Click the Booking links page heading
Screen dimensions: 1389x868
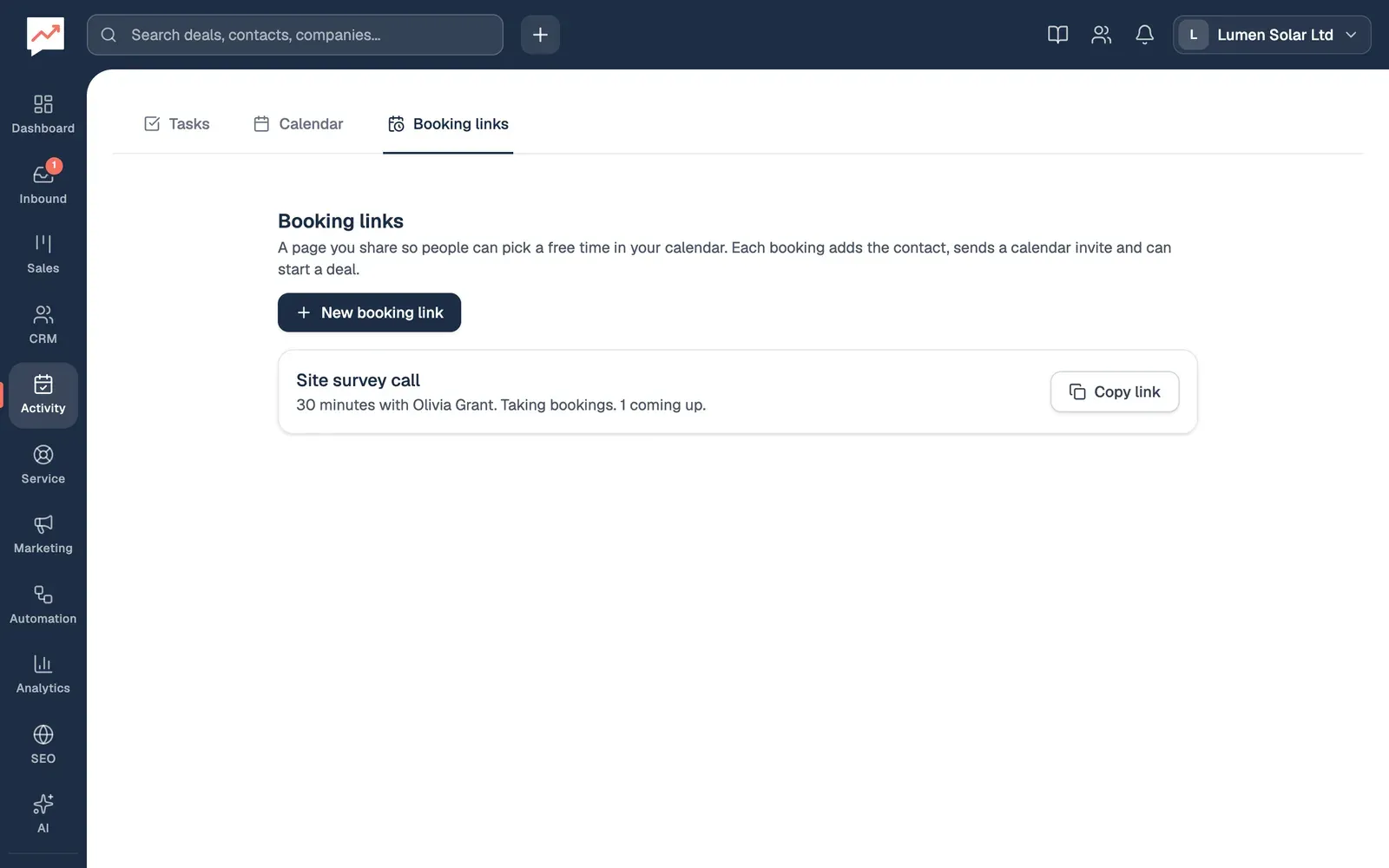(340, 221)
